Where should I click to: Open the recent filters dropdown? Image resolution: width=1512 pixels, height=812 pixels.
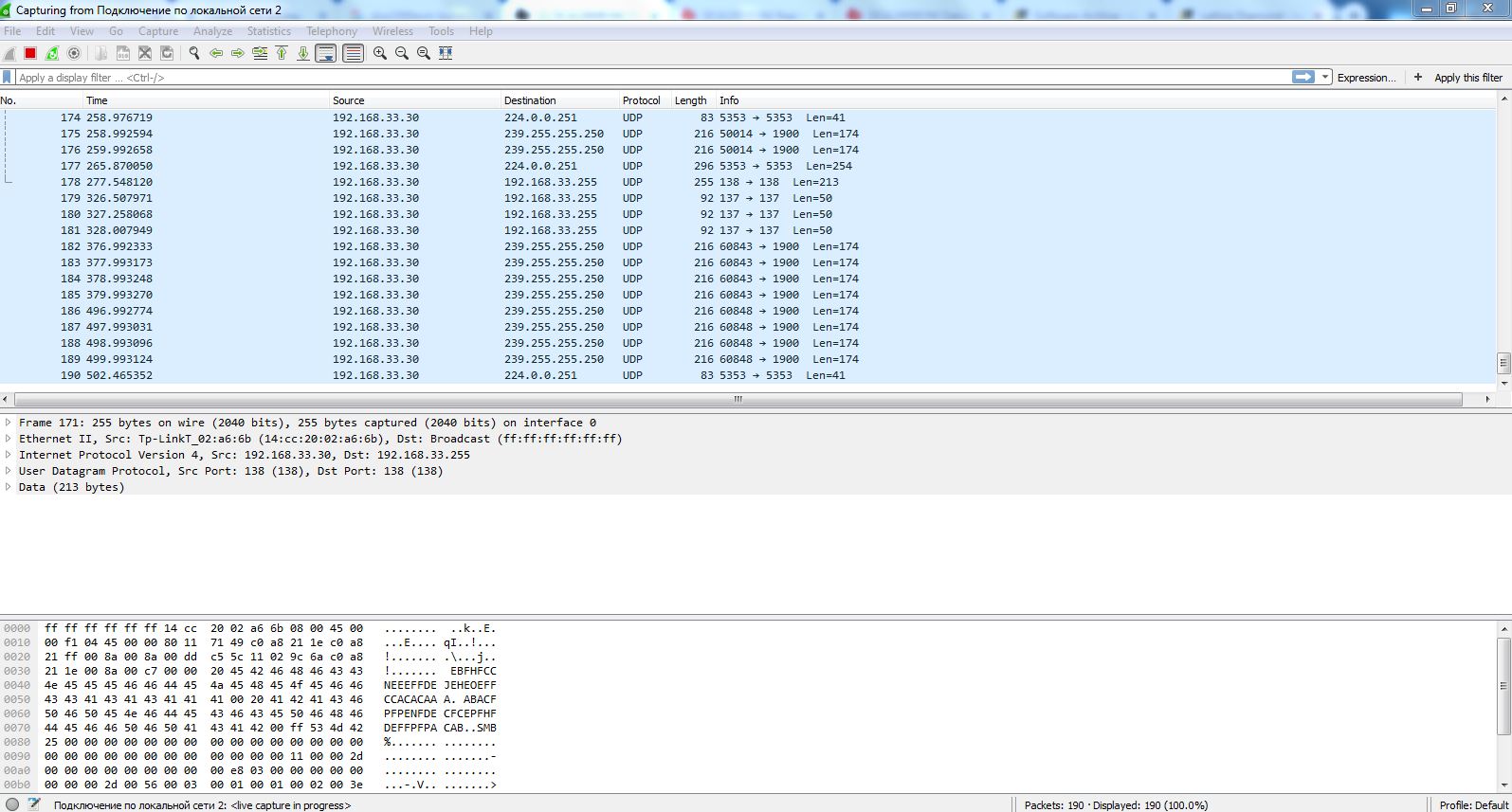(x=1325, y=77)
